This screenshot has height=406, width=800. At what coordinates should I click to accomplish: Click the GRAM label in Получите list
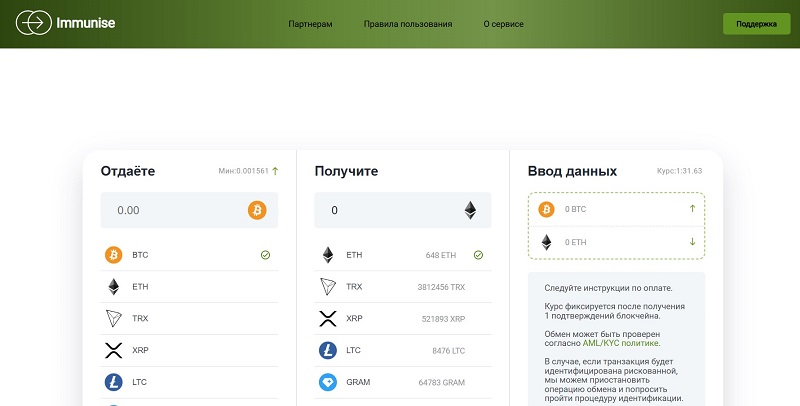[358, 382]
